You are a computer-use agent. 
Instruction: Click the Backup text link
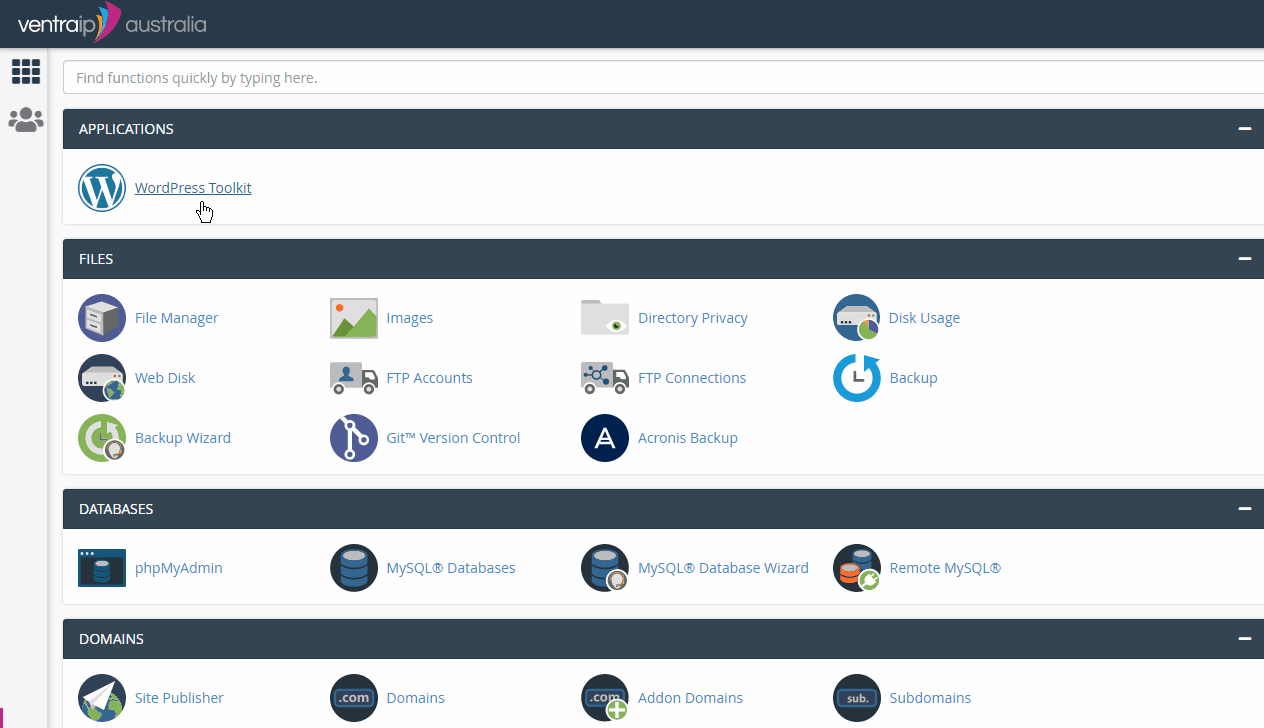point(913,378)
